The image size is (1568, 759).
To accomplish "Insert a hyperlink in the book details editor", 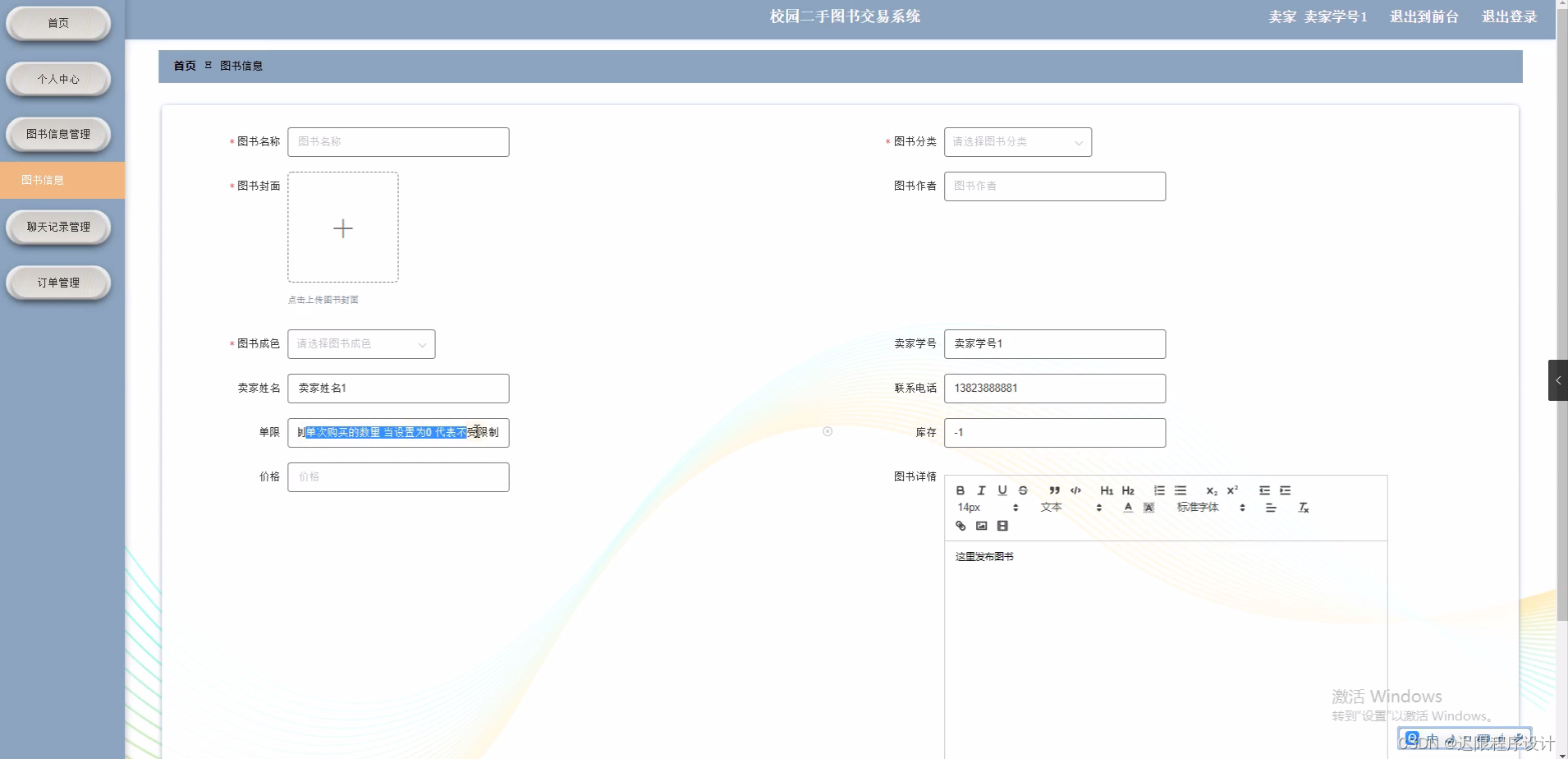I will (x=961, y=526).
